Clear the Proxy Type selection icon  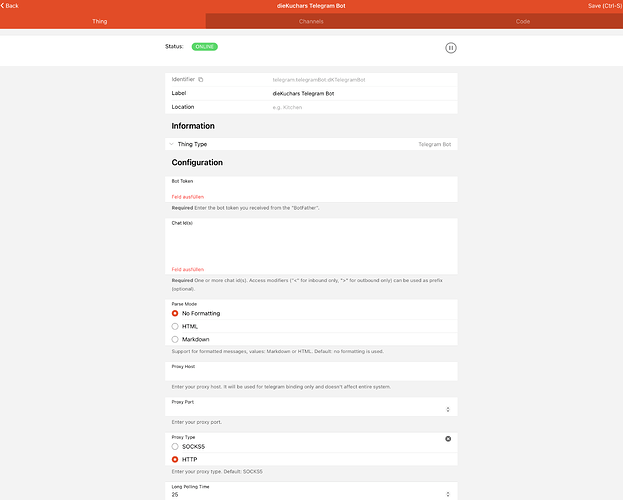448,439
